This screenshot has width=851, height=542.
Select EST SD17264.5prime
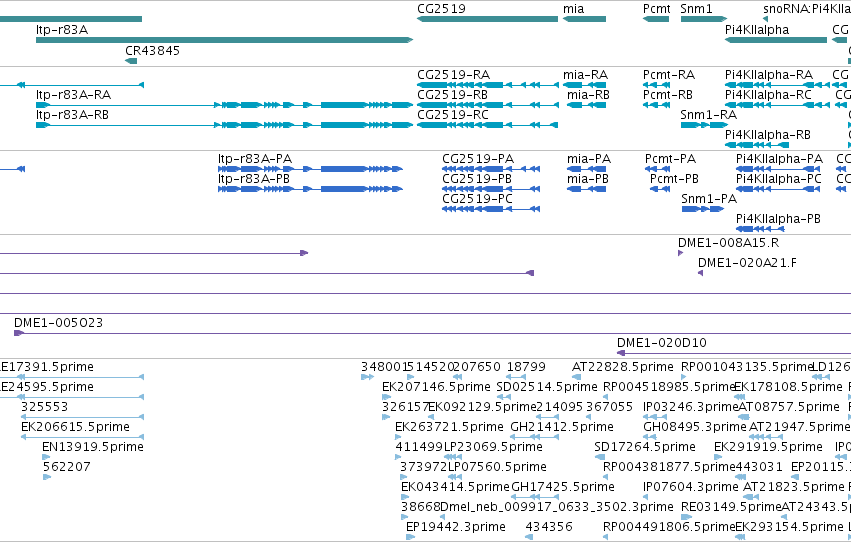click(598, 457)
